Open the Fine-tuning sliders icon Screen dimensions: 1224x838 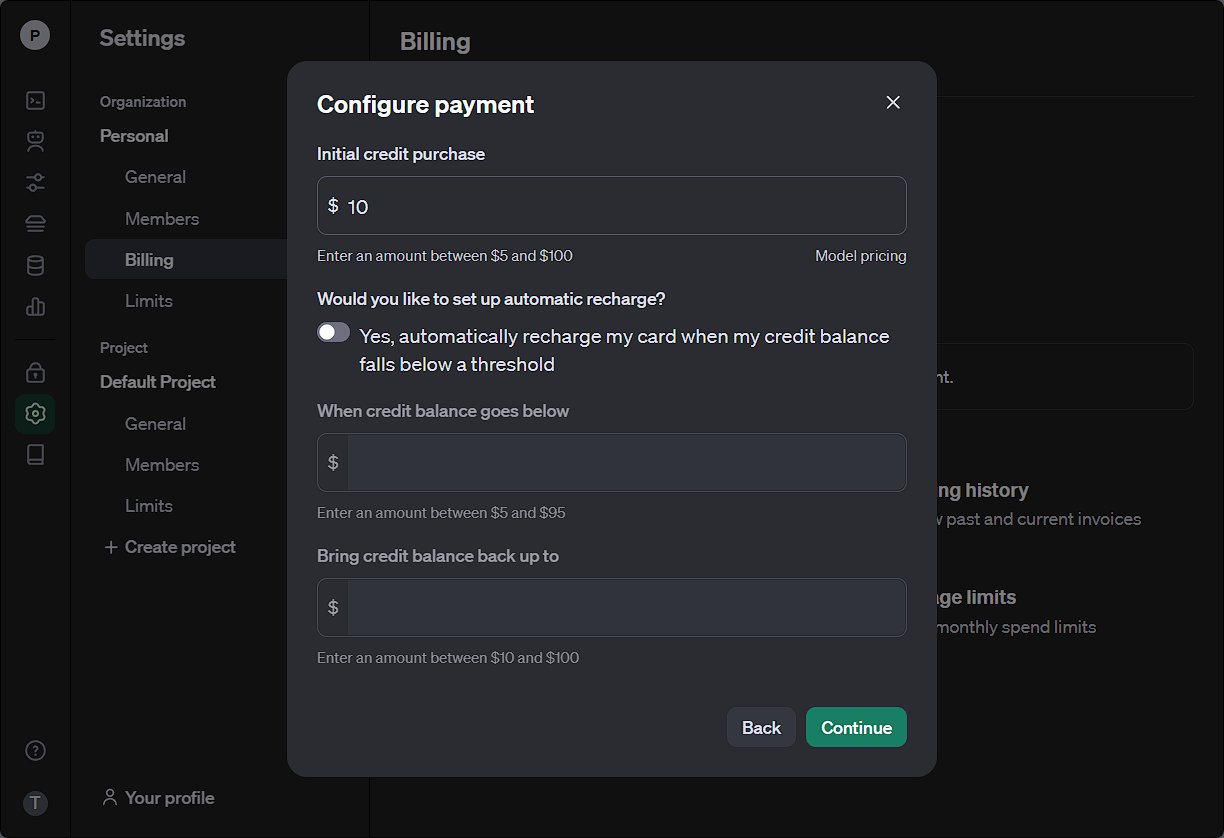point(35,182)
